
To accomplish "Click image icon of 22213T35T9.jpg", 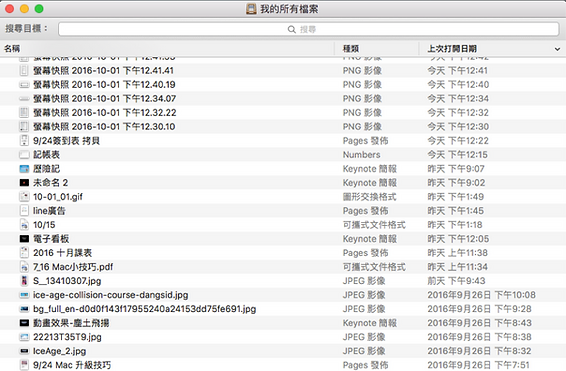I will coord(24,337).
